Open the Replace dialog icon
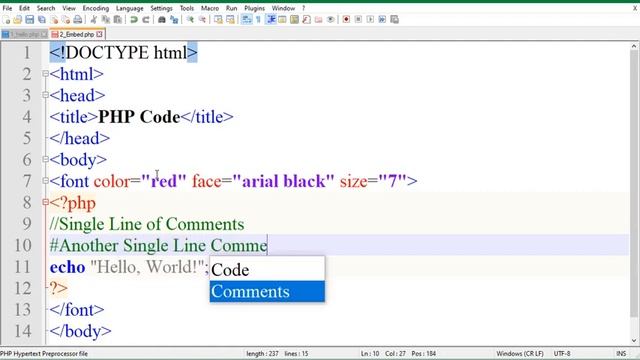 tap(174, 19)
